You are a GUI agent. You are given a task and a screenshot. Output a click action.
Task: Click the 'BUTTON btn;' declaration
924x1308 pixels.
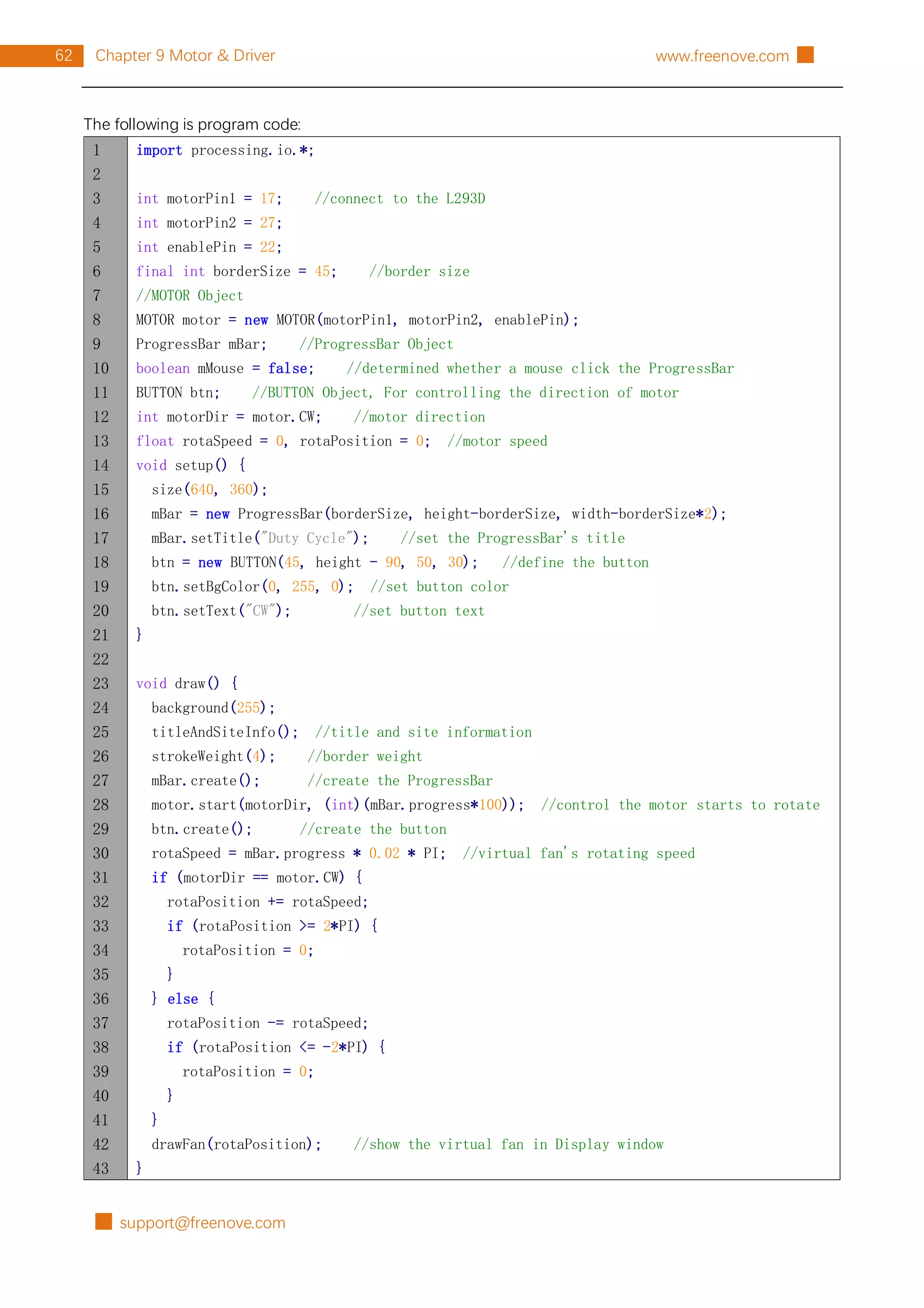tap(178, 393)
